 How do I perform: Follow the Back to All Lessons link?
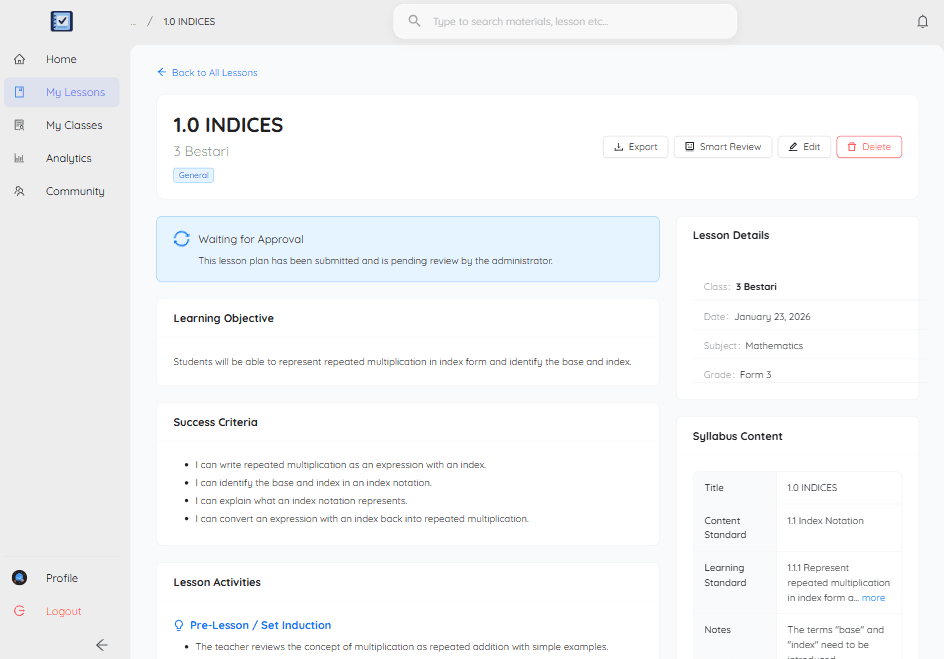point(207,72)
